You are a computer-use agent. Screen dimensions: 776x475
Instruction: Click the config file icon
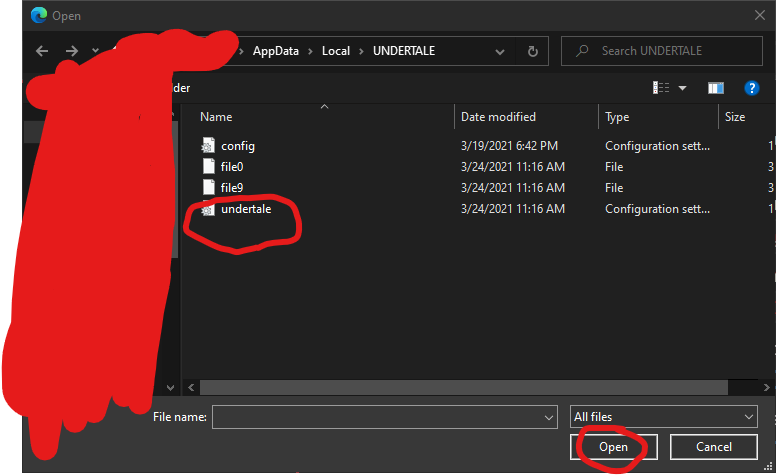tap(208, 145)
